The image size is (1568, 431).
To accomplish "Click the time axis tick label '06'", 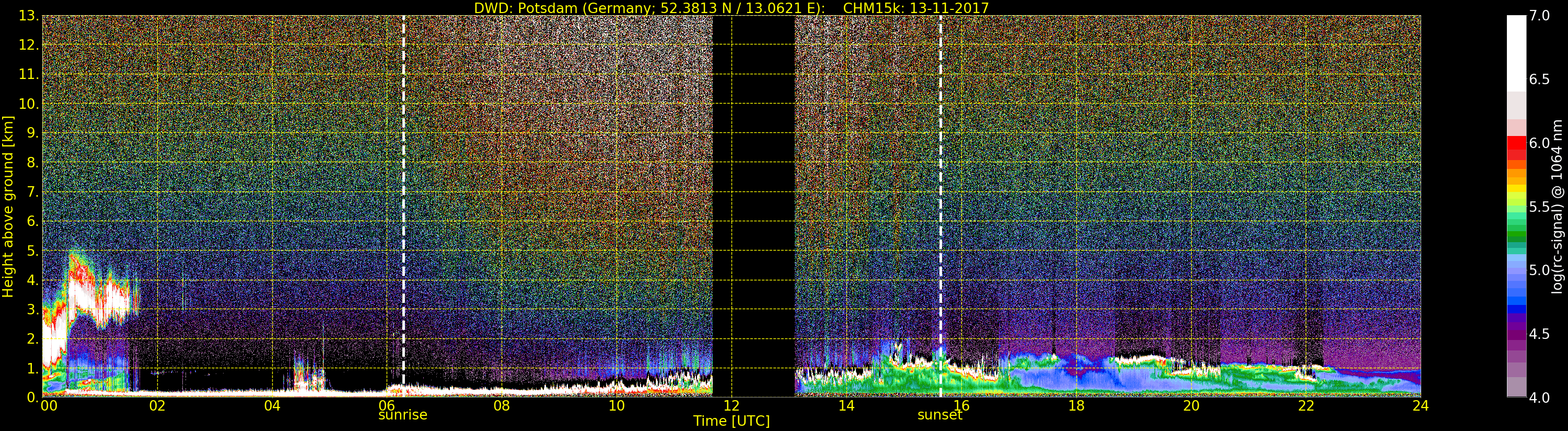I will [x=387, y=406].
